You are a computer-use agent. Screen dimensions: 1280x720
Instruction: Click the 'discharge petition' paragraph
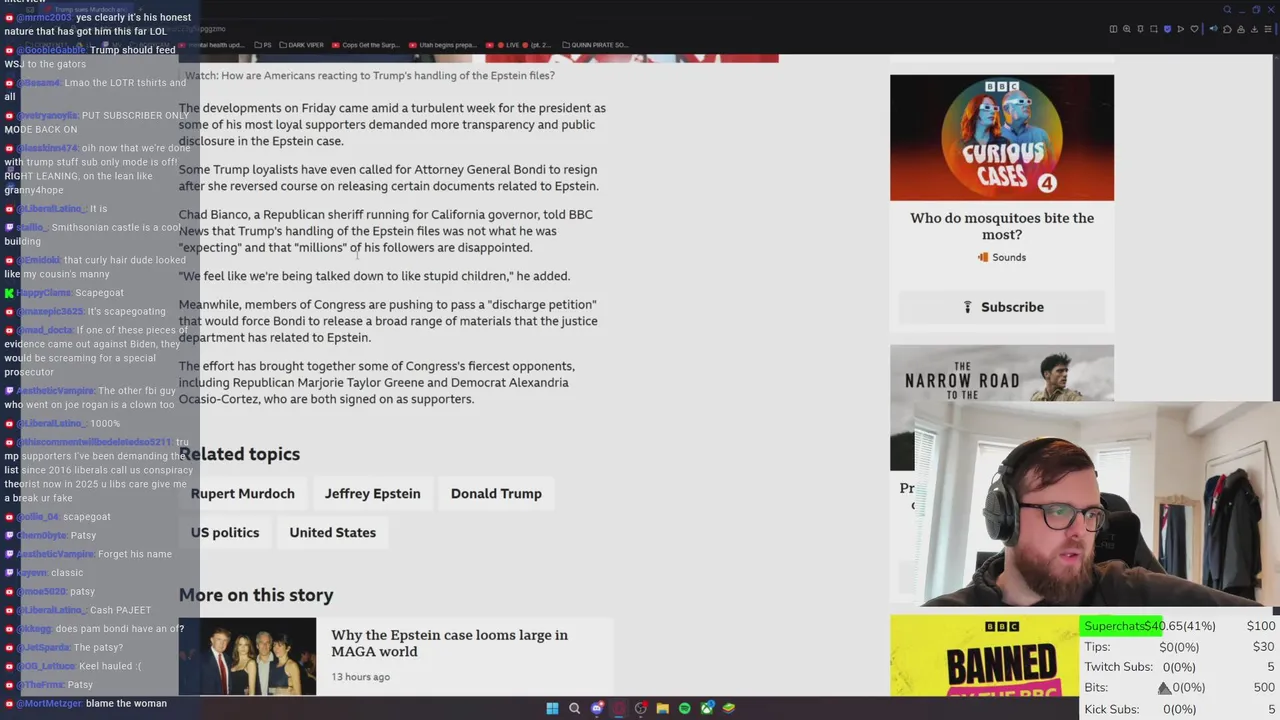click(388, 321)
